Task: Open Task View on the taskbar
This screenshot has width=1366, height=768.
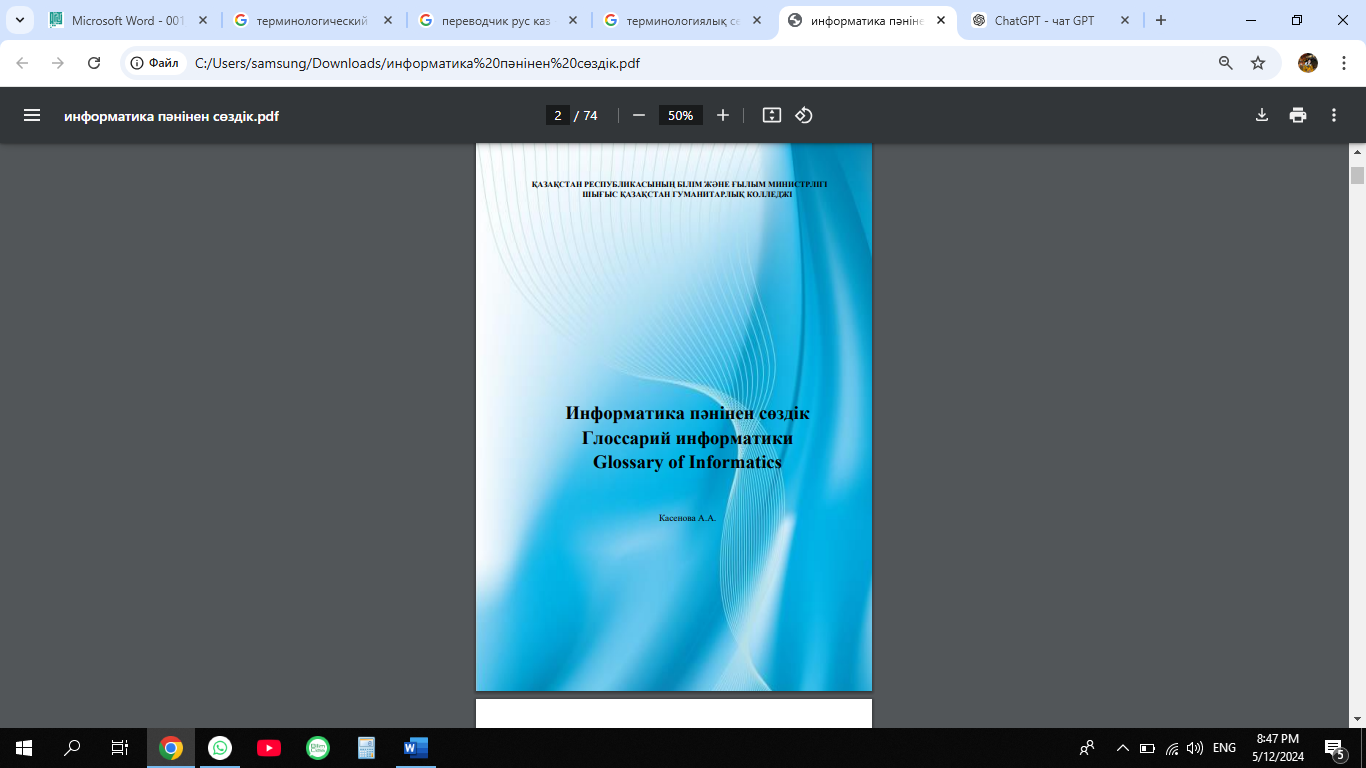Action: tap(120, 748)
